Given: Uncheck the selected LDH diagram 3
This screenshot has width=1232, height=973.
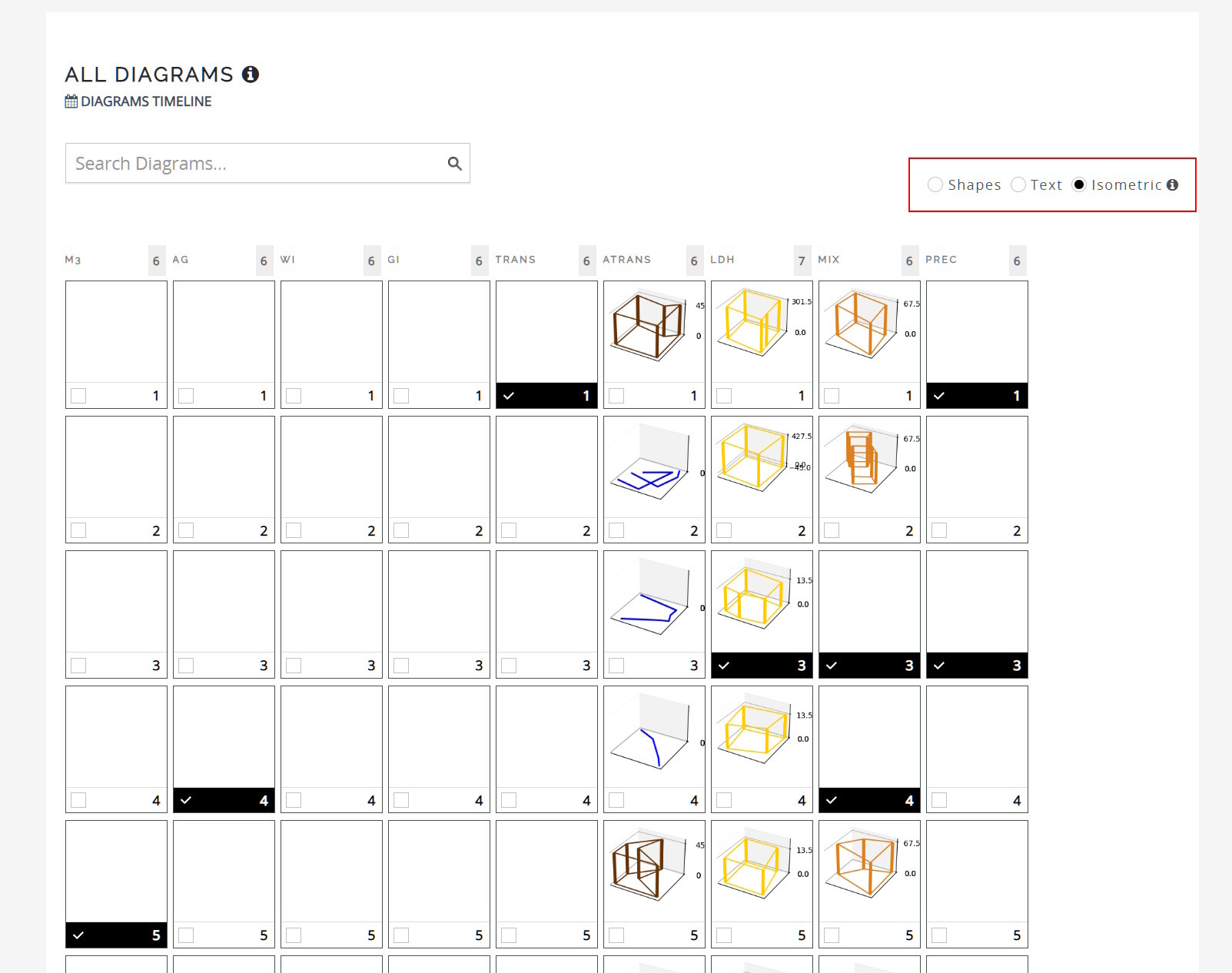Looking at the screenshot, I should click(x=724, y=666).
